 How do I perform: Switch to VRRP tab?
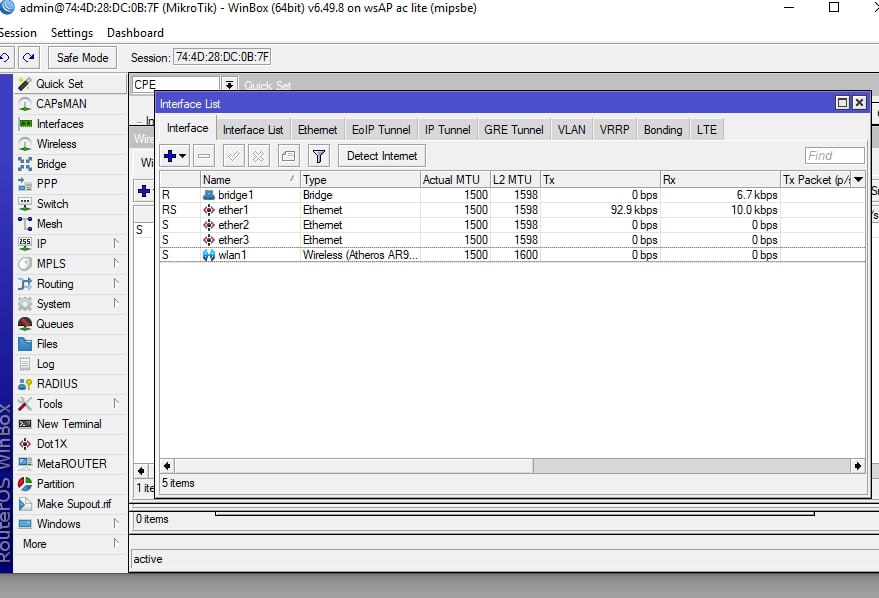[614, 130]
